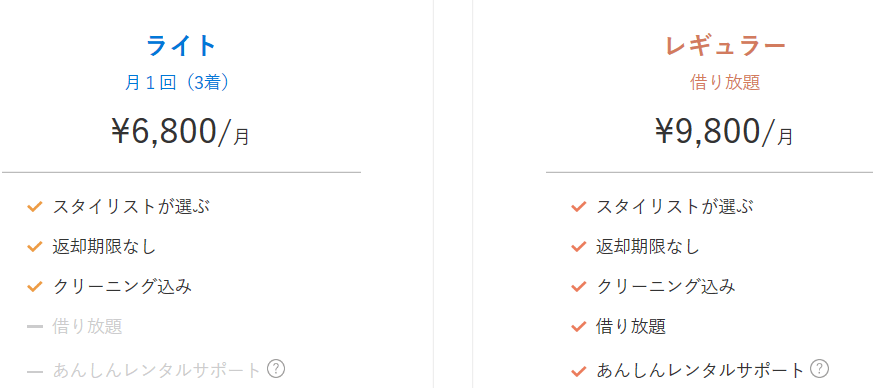The width and height of the screenshot is (873, 388).
Task: Click orange checkmark next to ライト スタイリストが選ぶ
Action: tap(35, 207)
